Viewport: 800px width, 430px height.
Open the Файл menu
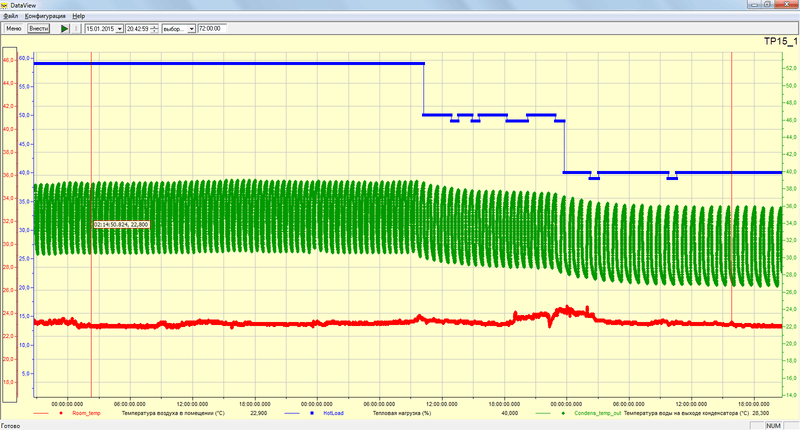point(10,17)
